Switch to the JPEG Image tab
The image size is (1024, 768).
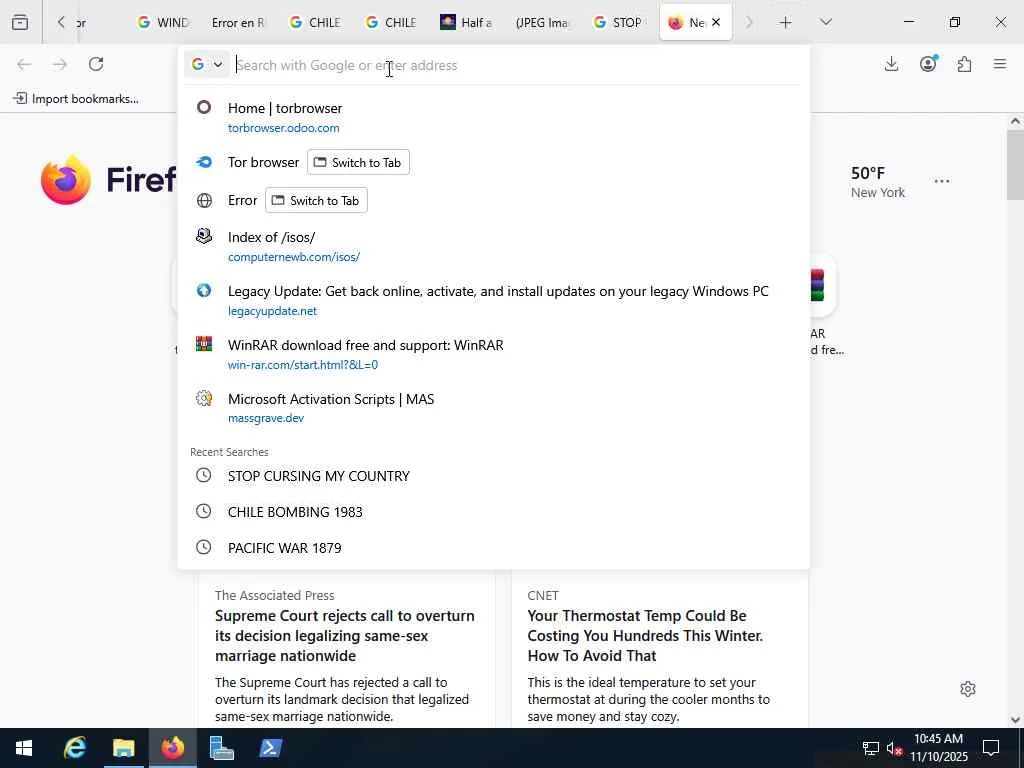(542, 22)
